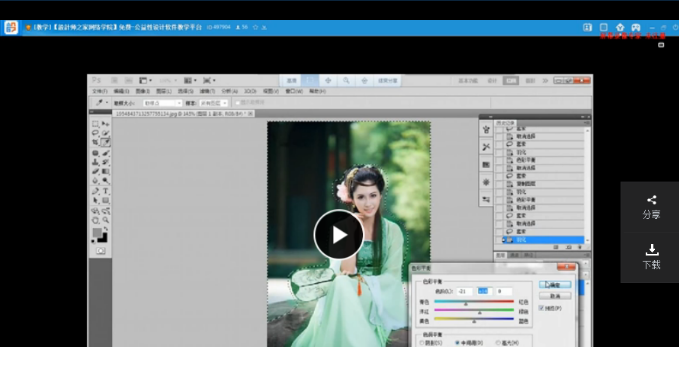Toggle the 预览(P) preview checkbox
Screen dimensions: 679x370
click(541, 308)
